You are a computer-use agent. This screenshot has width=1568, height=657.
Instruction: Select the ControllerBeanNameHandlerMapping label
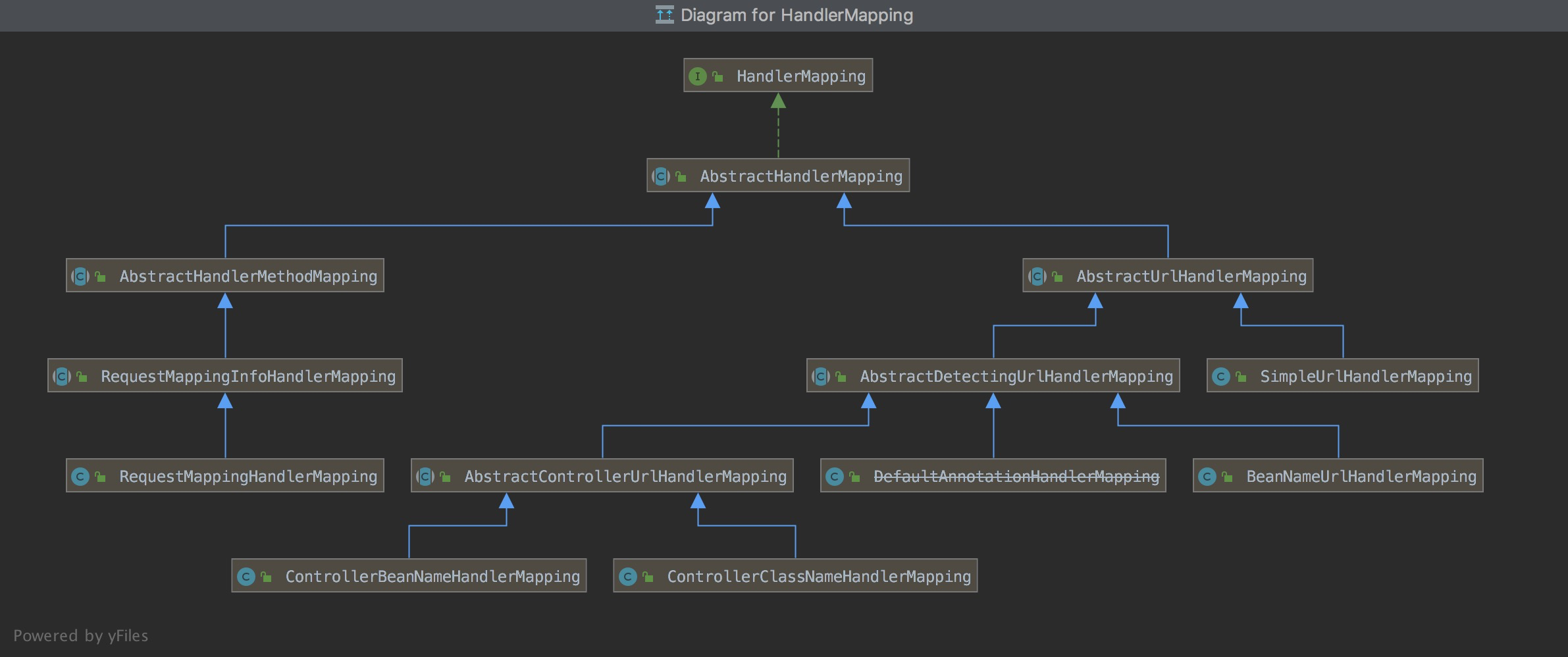(x=432, y=577)
